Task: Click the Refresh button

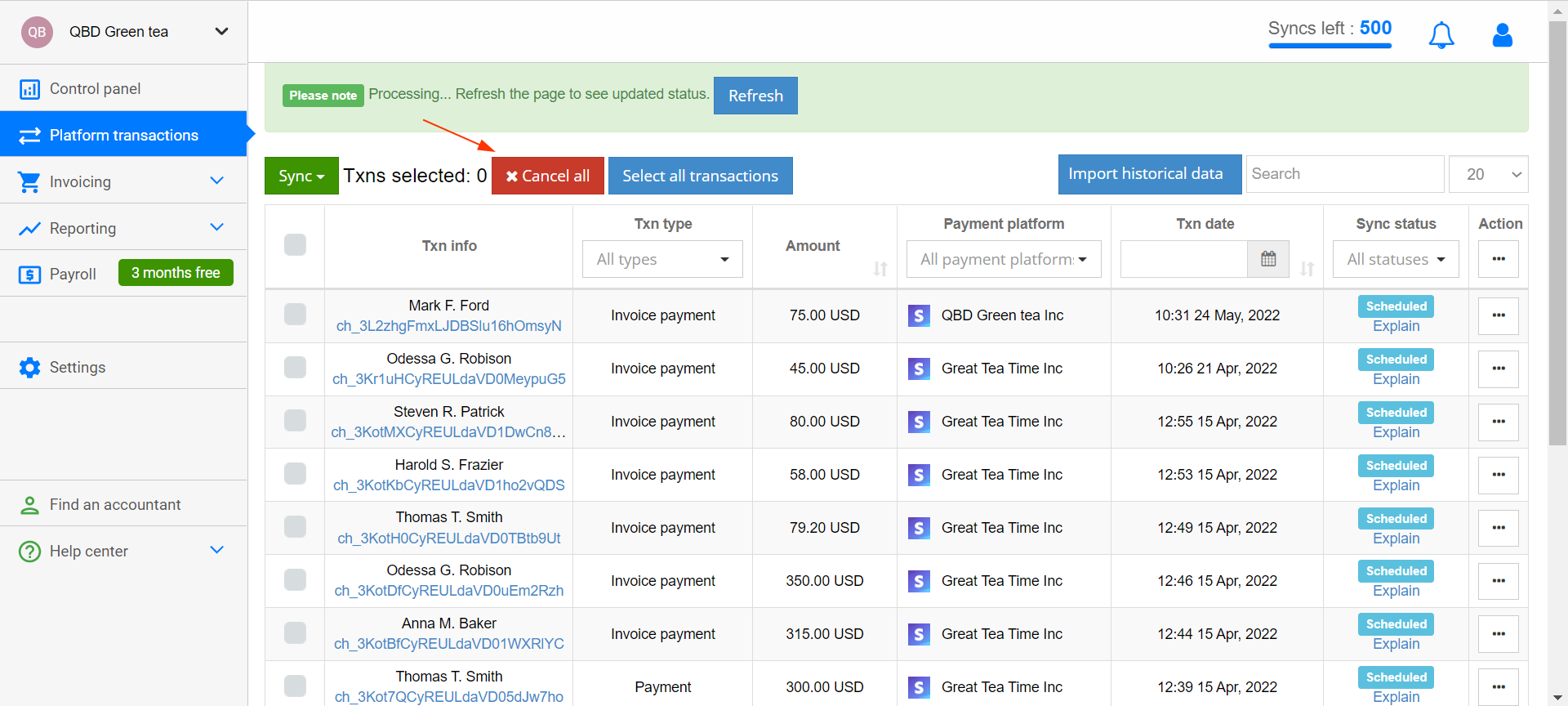Action: [x=755, y=96]
